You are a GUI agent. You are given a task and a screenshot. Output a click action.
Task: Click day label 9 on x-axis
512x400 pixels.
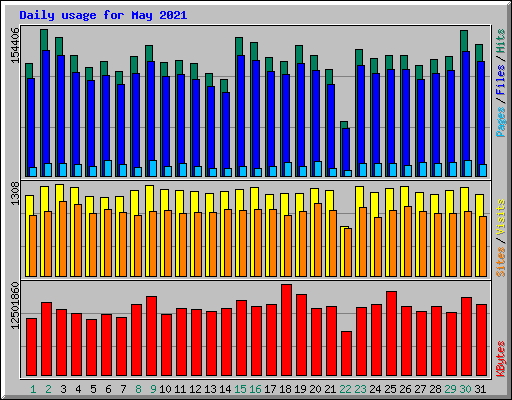[153, 389]
